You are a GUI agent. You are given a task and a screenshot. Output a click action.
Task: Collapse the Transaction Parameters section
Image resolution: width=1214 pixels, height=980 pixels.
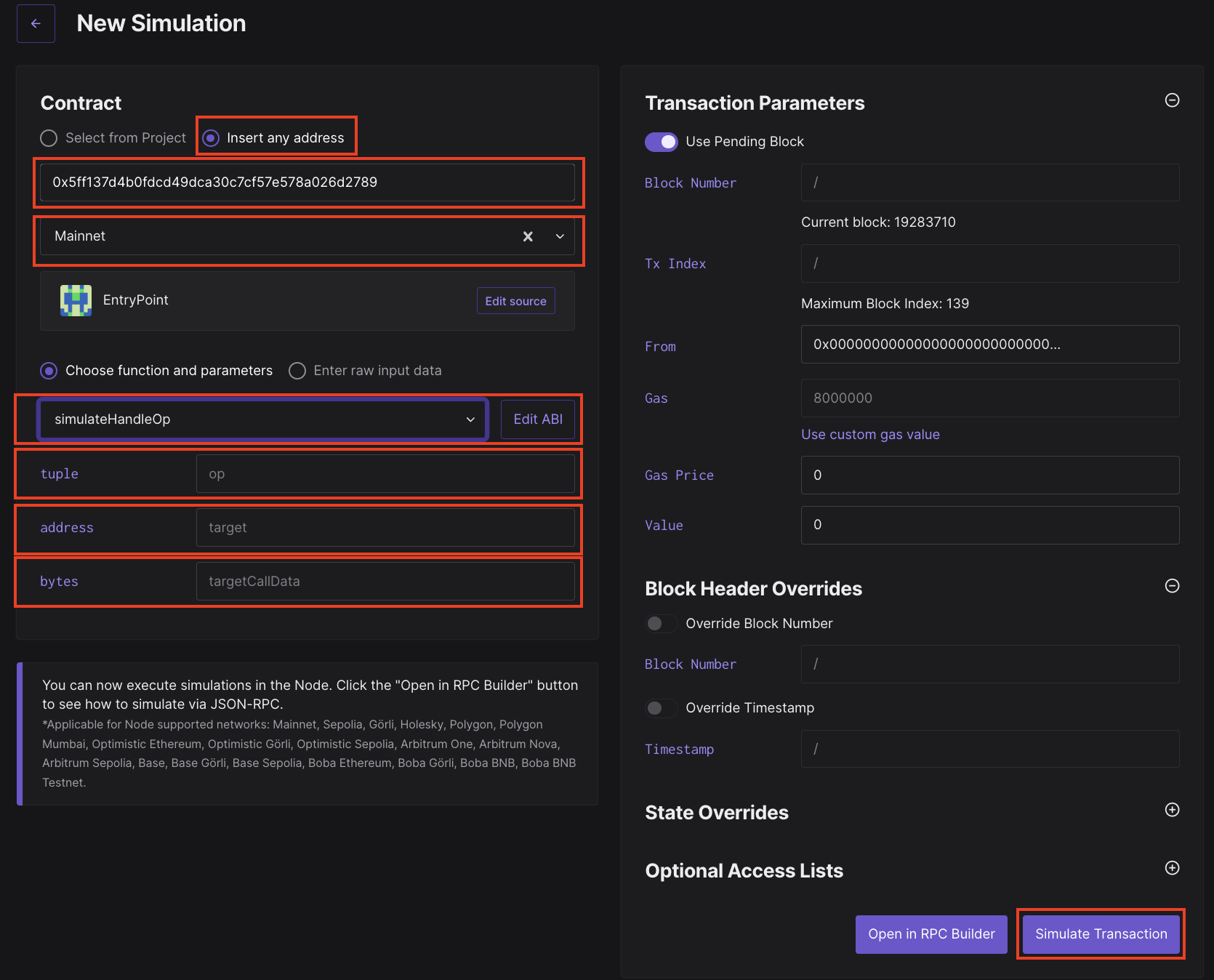(x=1172, y=100)
